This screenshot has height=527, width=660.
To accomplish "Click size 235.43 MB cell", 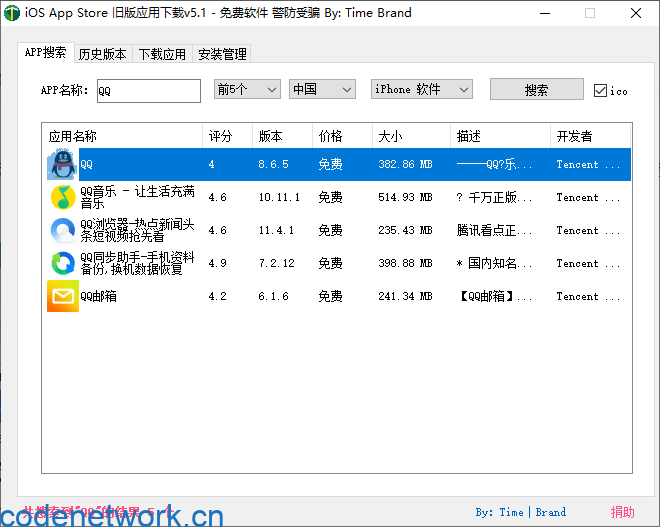I will (x=405, y=230).
